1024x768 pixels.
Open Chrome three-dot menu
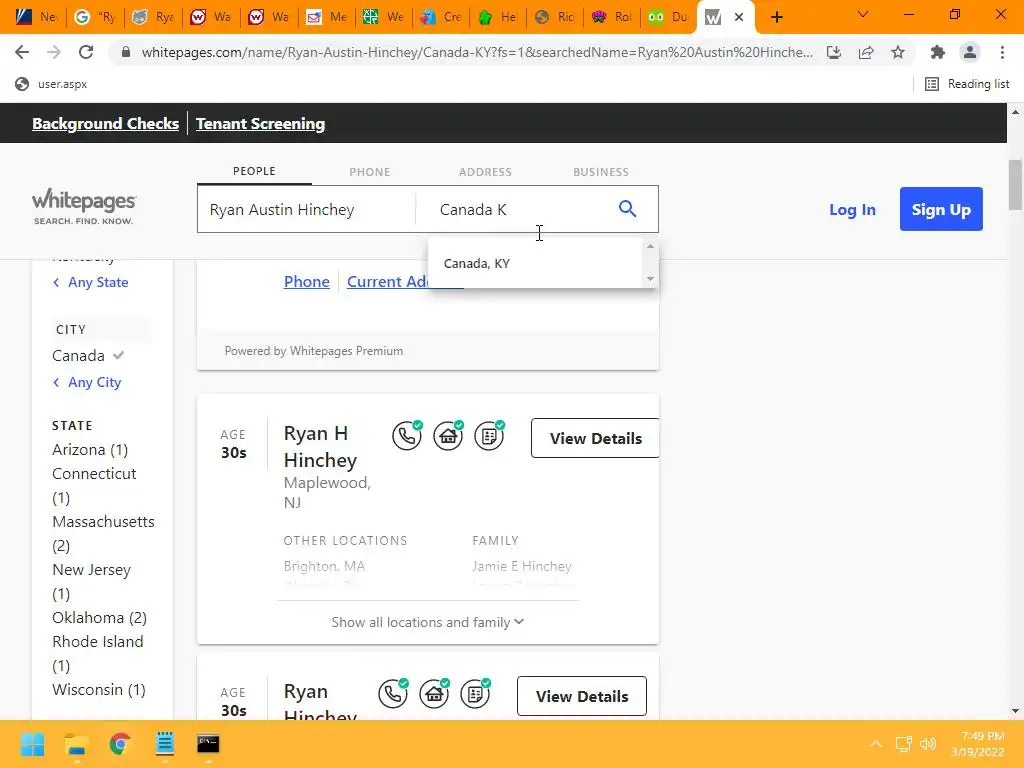click(x=1002, y=52)
